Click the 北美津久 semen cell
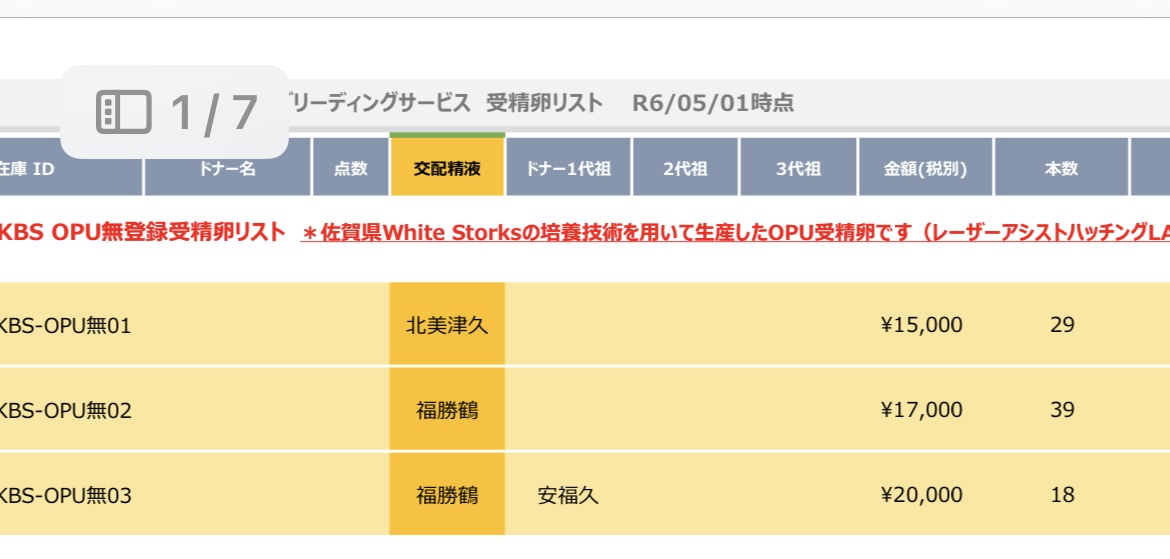The height and width of the screenshot is (559, 1170). pyautogui.click(x=448, y=325)
